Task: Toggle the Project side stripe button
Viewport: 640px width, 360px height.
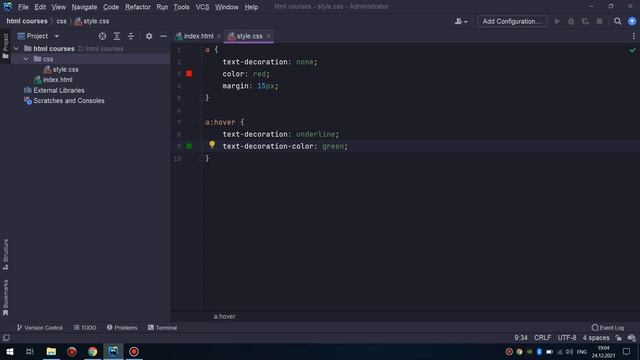Action: coord(6,46)
